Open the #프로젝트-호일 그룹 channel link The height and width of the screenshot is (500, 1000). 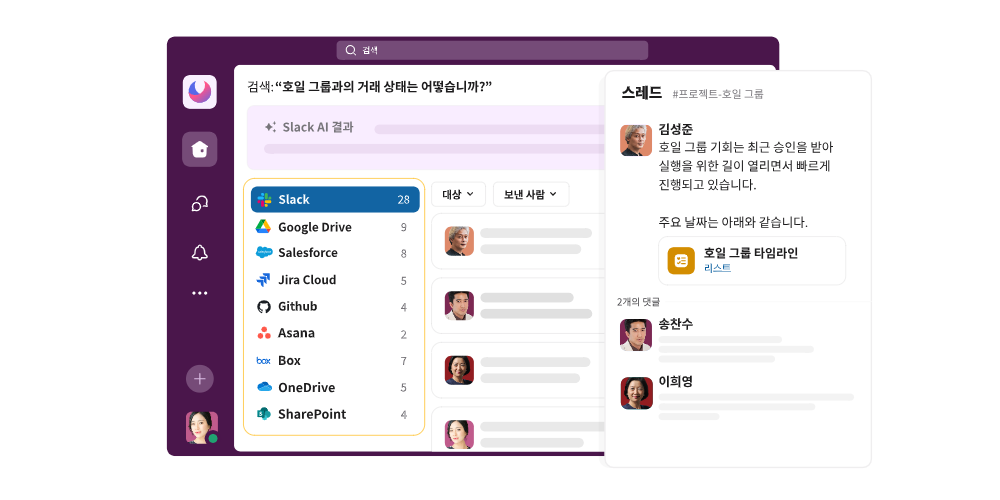coord(718,94)
